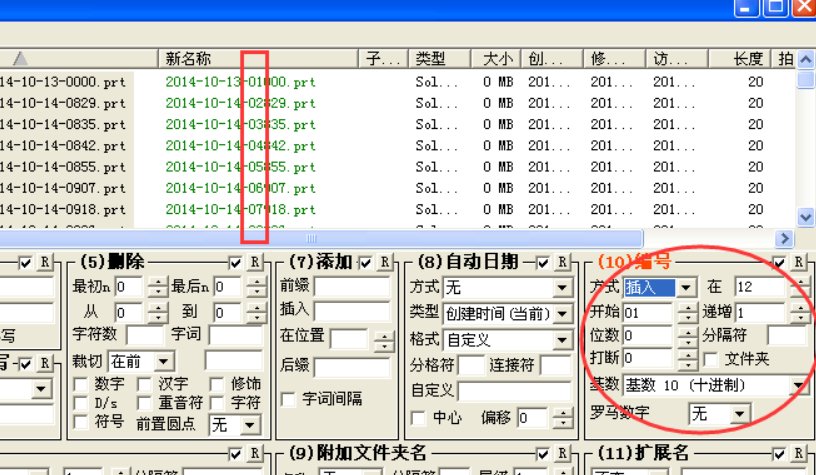Open the 格式 dropdown showing 自定义
This screenshot has height=475, width=816.
click(562, 340)
